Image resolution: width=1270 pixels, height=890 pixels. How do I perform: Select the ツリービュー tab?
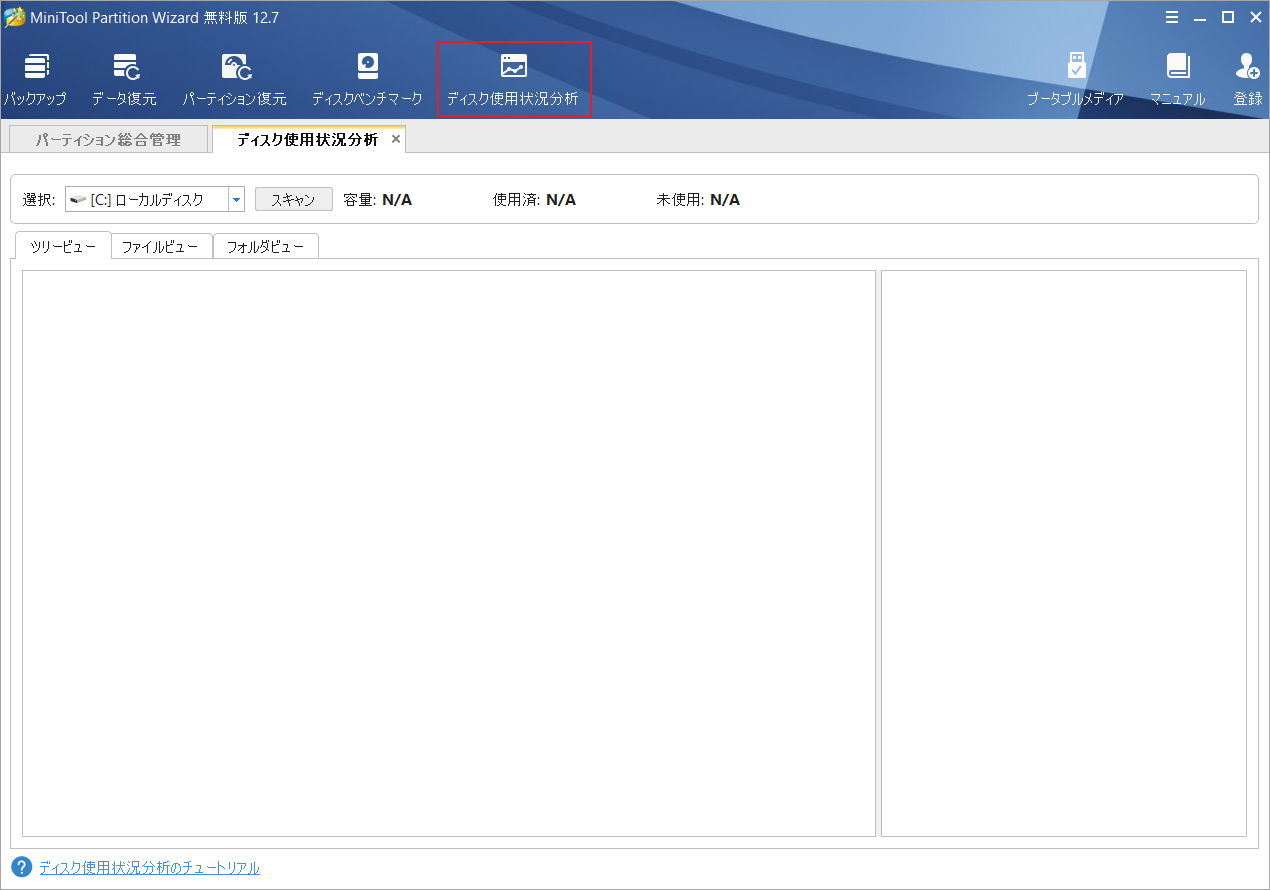tap(62, 245)
